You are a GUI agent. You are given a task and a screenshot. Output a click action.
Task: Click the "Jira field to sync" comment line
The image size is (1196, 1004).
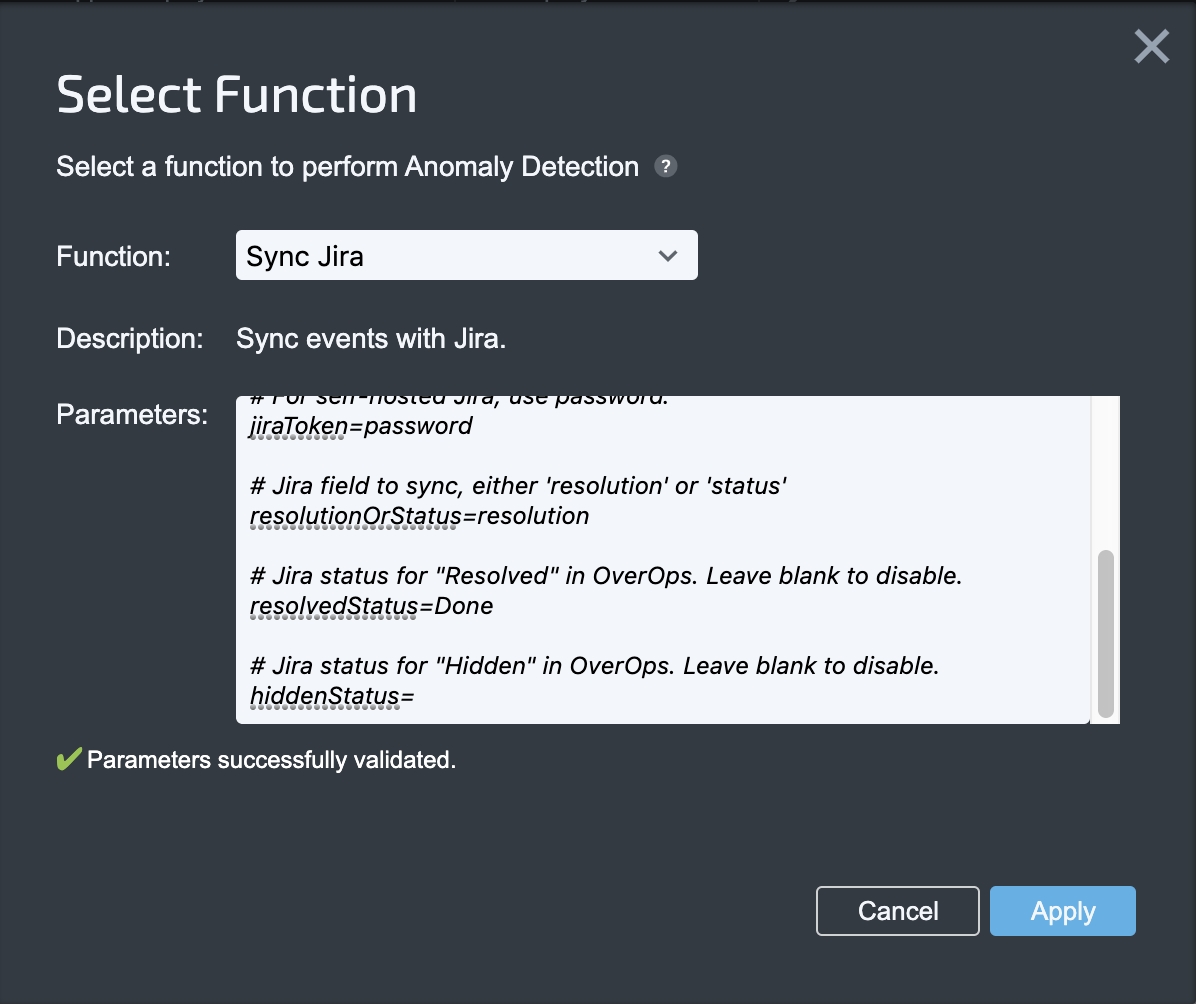[x=518, y=487]
